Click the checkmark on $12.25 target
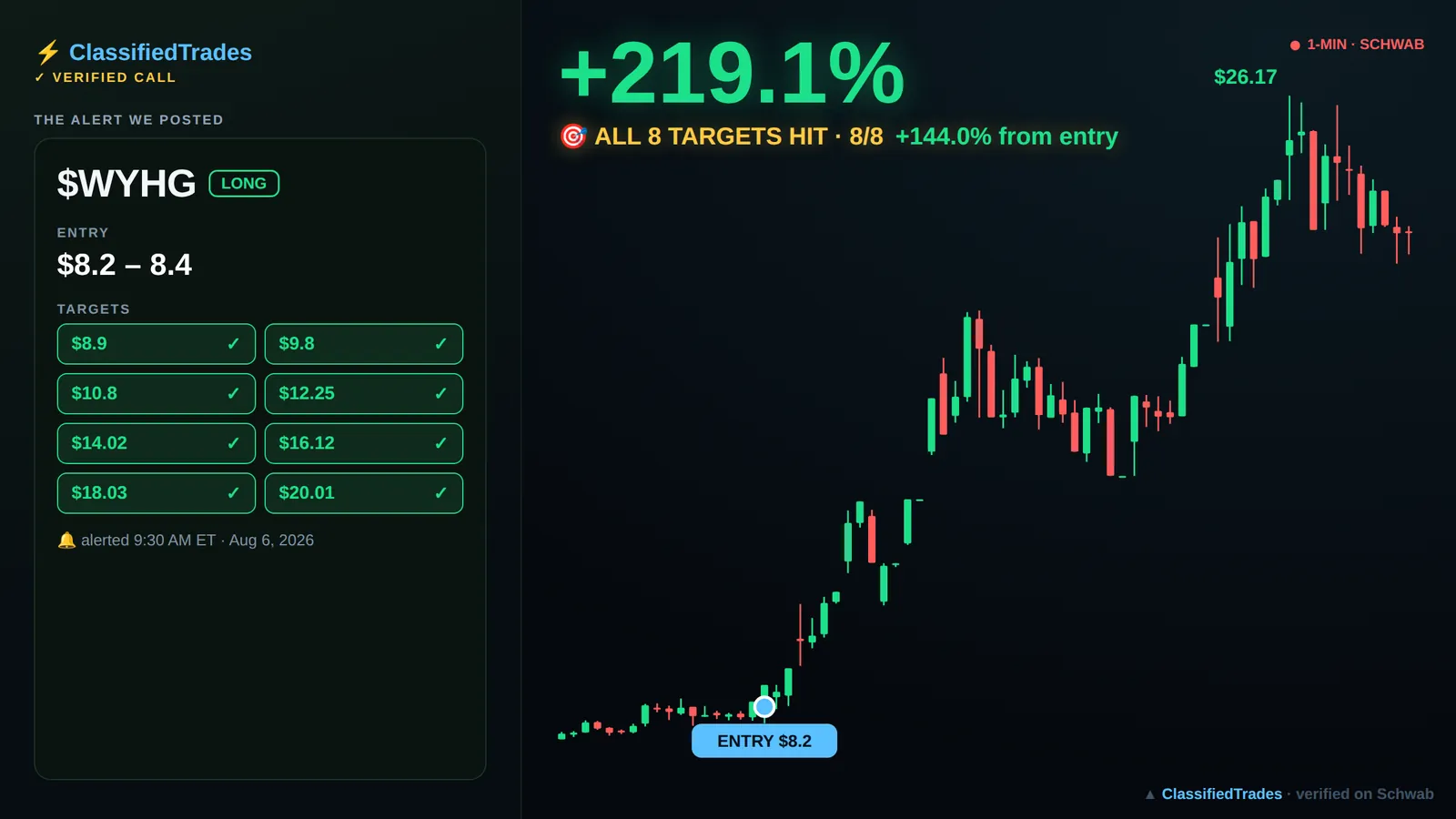Image resolution: width=1456 pixels, height=819 pixels. pos(440,393)
